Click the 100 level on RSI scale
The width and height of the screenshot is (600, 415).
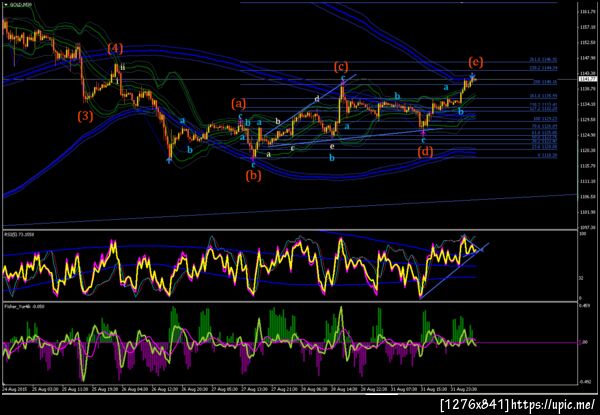(x=584, y=233)
